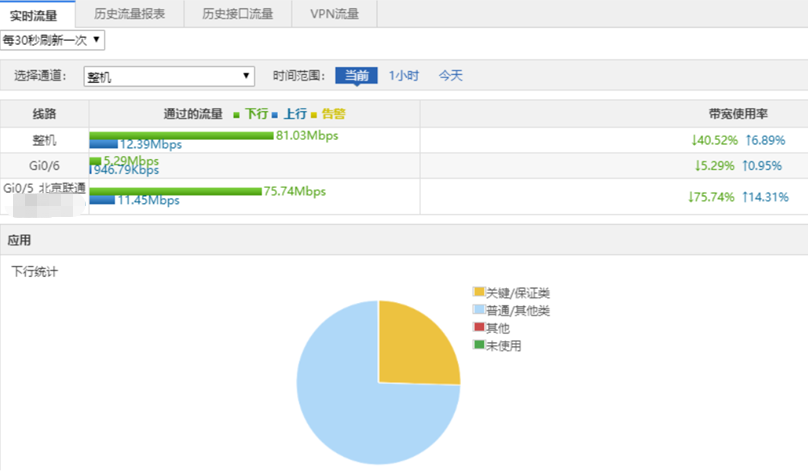Choose the 今天 time range link
The image size is (808, 472).
pos(450,75)
